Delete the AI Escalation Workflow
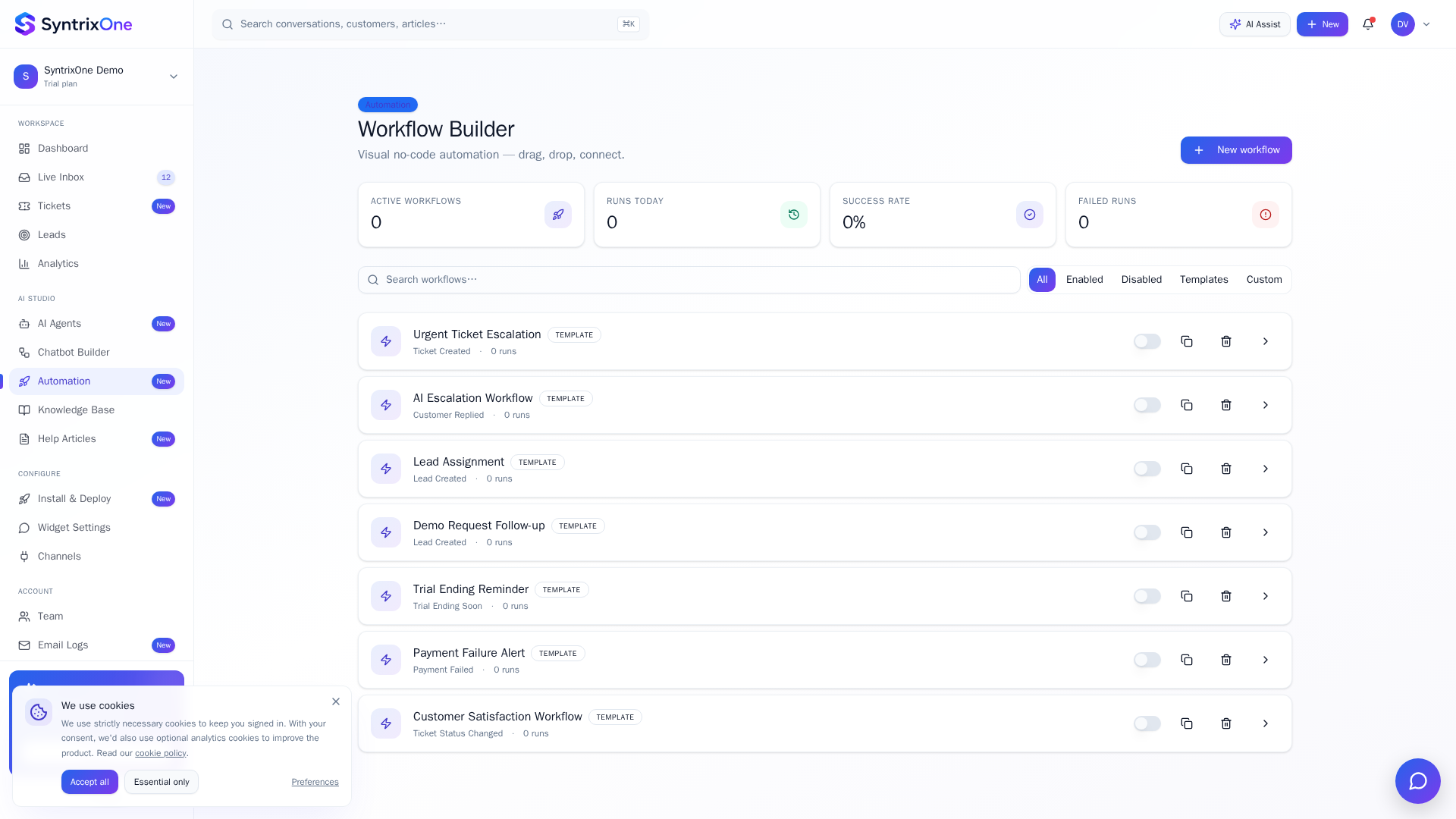 pyautogui.click(x=1226, y=405)
